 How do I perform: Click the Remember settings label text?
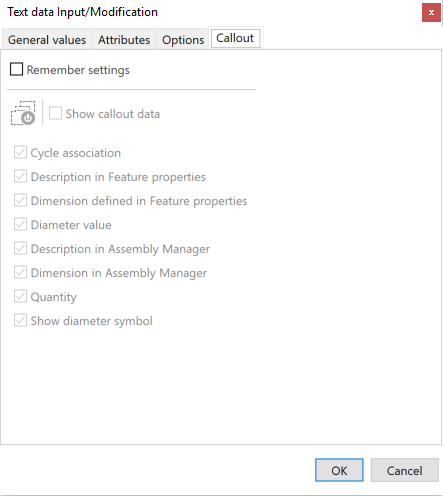pos(78,70)
